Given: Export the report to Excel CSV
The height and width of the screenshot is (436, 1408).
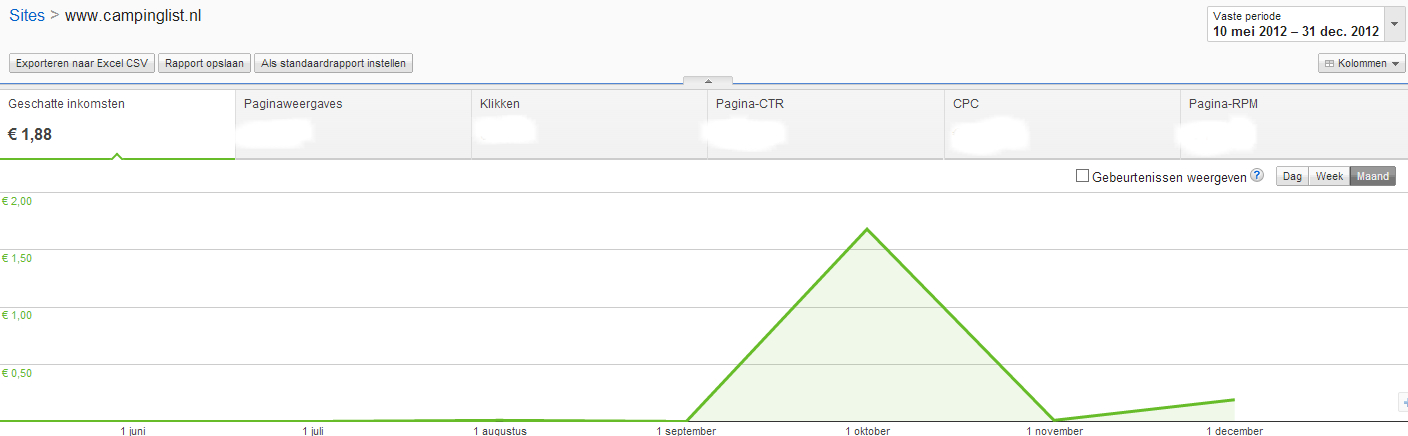Looking at the screenshot, I should tap(82, 63).
